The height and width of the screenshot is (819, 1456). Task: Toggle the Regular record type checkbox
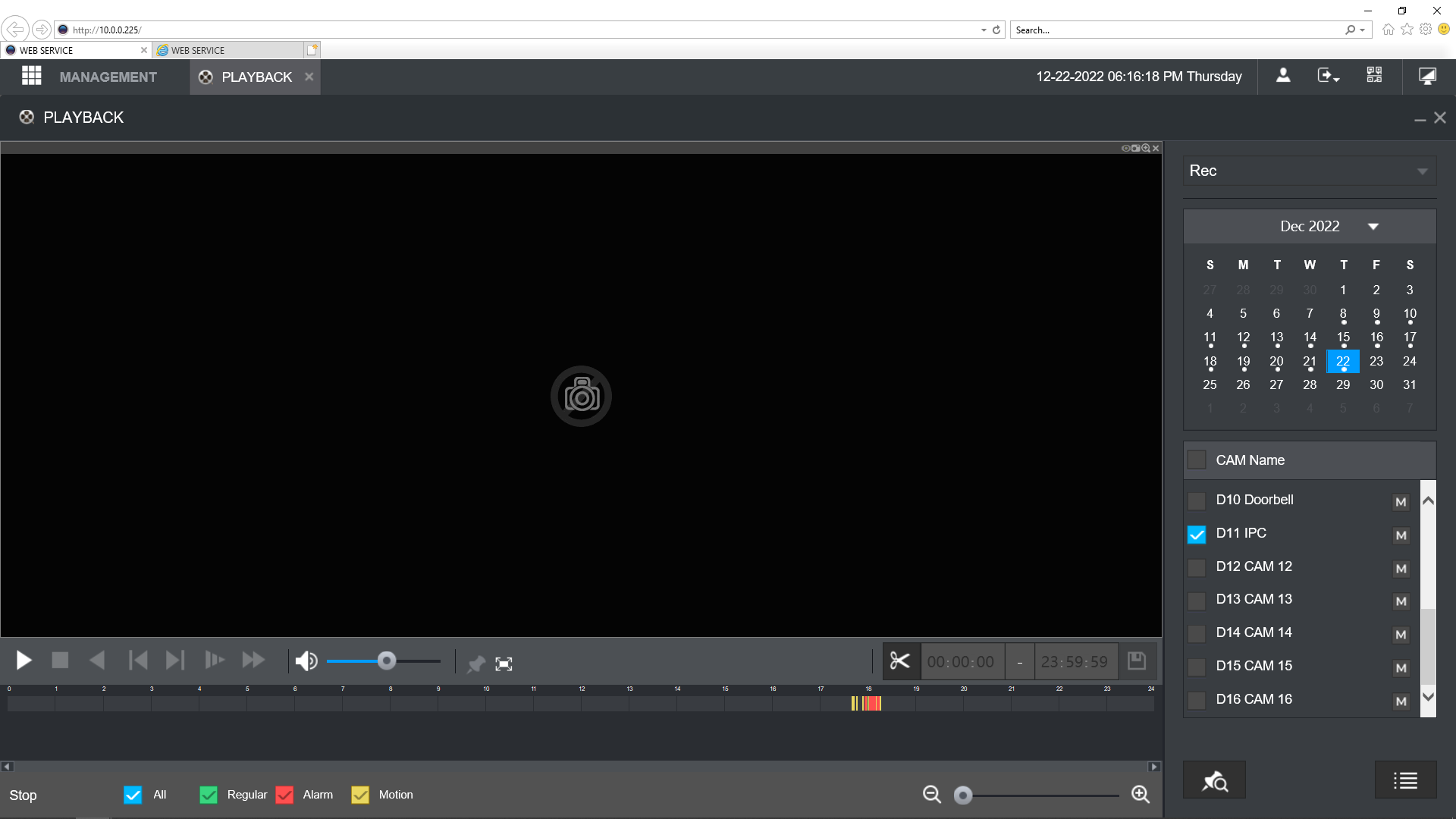pyautogui.click(x=209, y=795)
